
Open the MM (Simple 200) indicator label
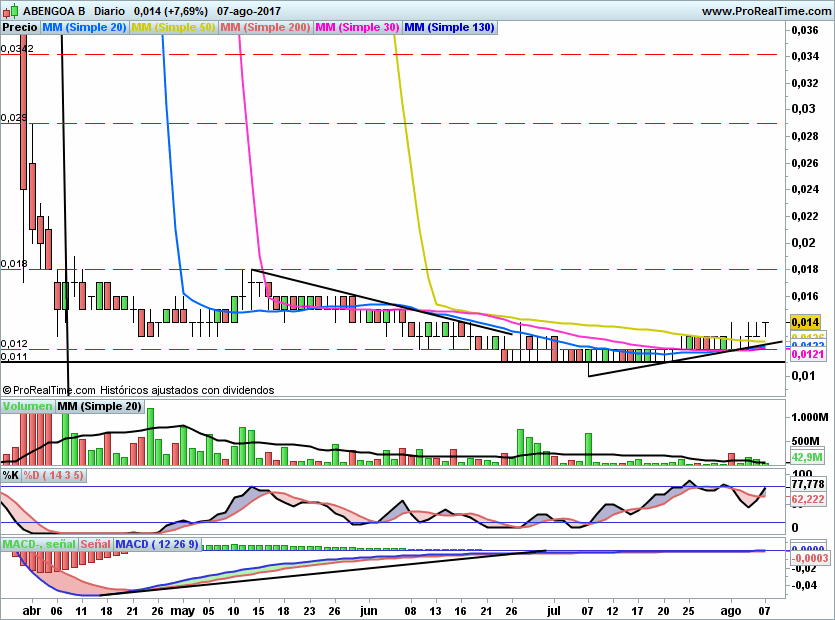[265, 28]
